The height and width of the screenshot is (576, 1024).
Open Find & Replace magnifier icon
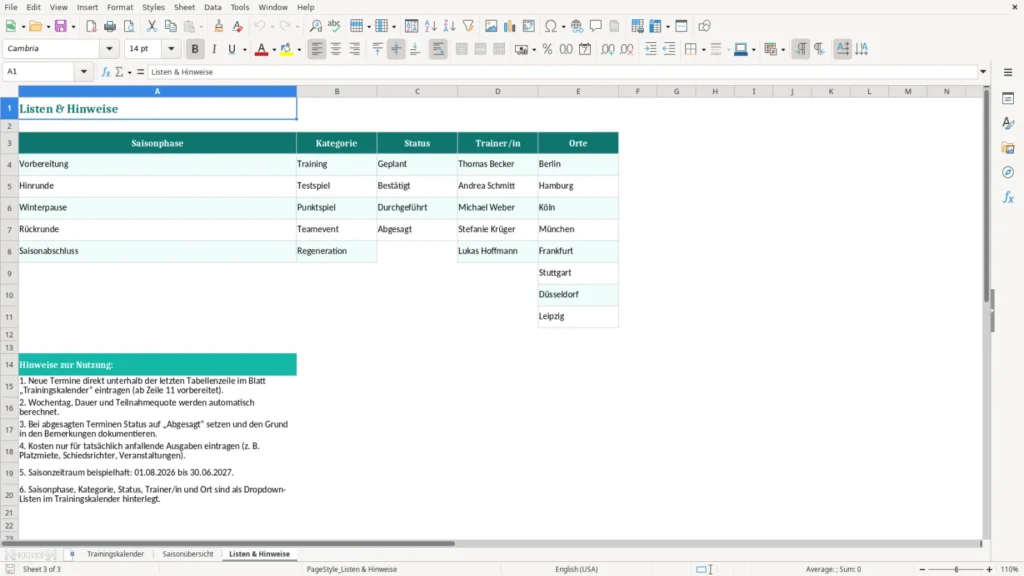315,26
